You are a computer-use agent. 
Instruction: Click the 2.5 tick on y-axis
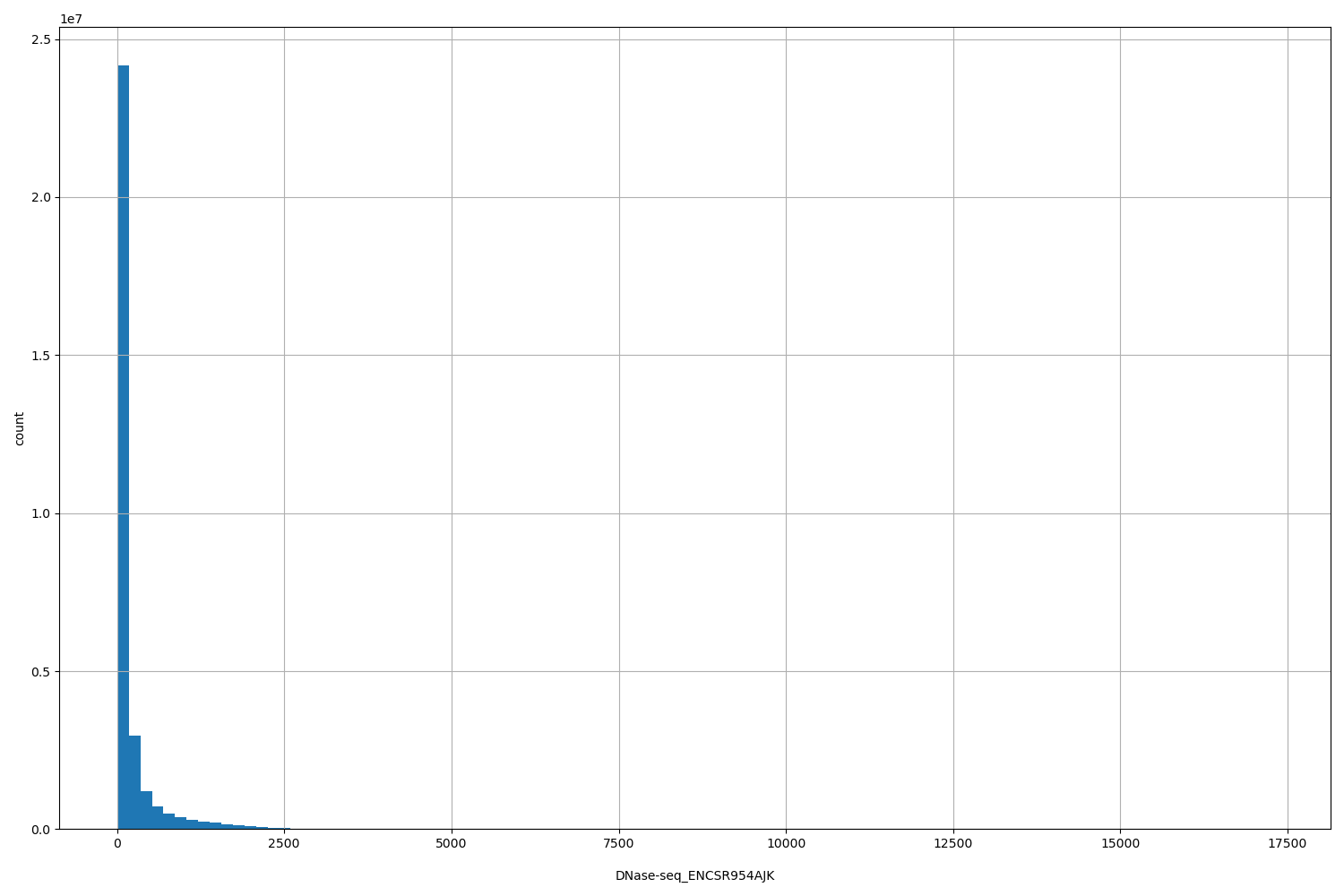click(x=42, y=38)
